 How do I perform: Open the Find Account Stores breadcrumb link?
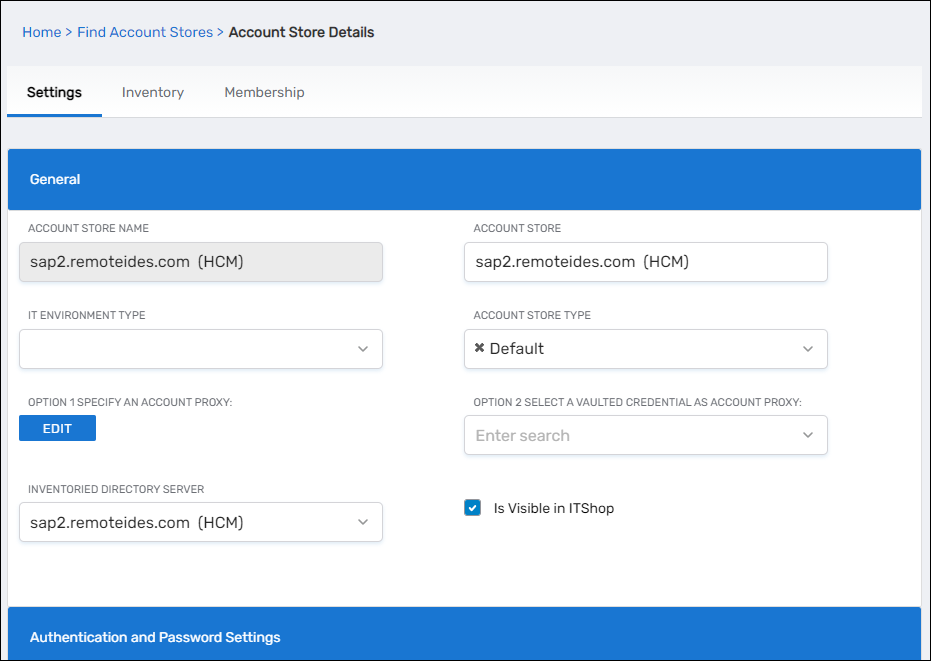click(144, 32)
